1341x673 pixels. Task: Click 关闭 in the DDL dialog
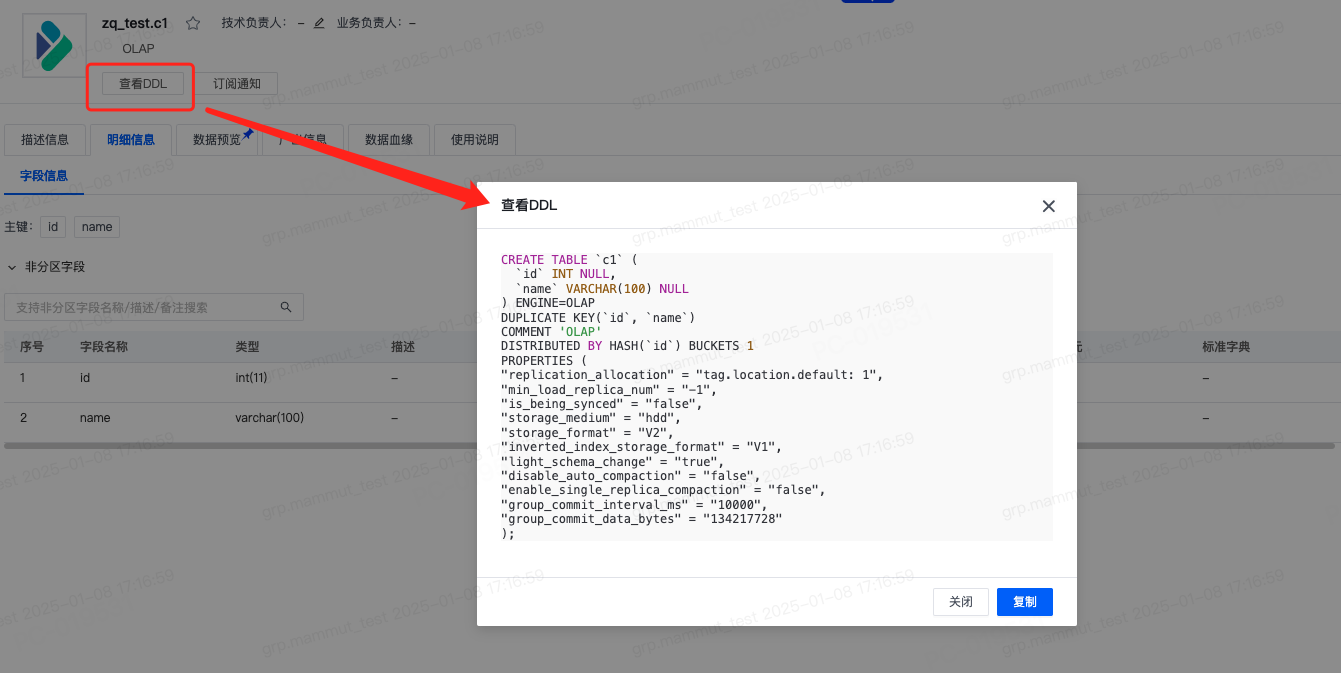pos(960,601)
